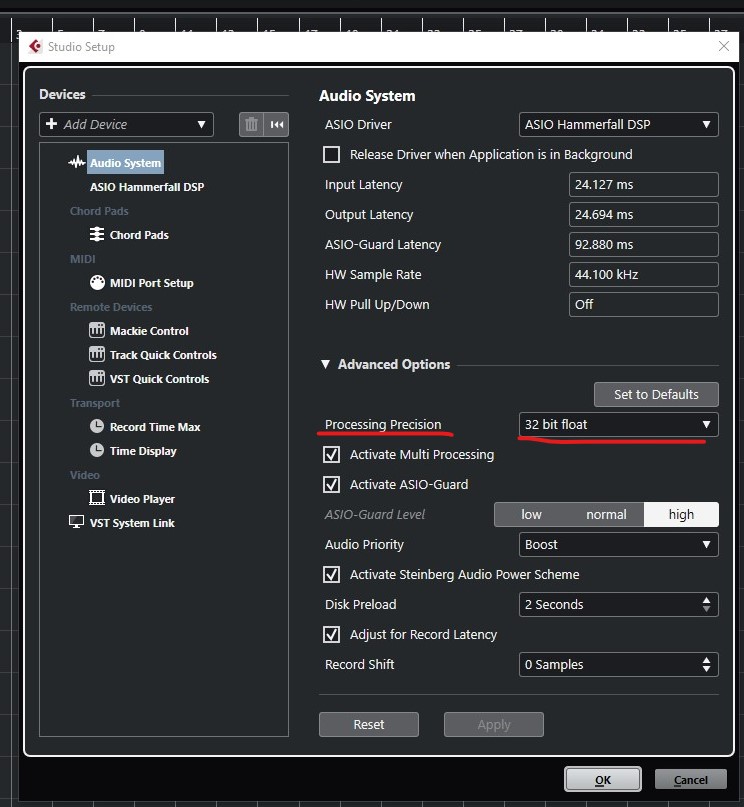Image resolution: width=744 pixels, height=807 pixels.
Task: Click the Remote Devices category label
Action: [x=111, y=307]
